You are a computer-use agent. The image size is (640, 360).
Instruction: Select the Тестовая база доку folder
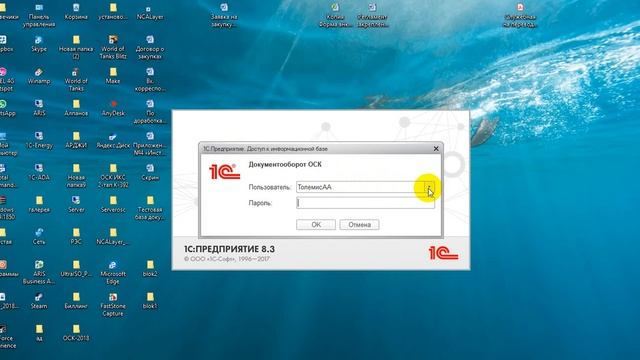[x=150, y=209]
